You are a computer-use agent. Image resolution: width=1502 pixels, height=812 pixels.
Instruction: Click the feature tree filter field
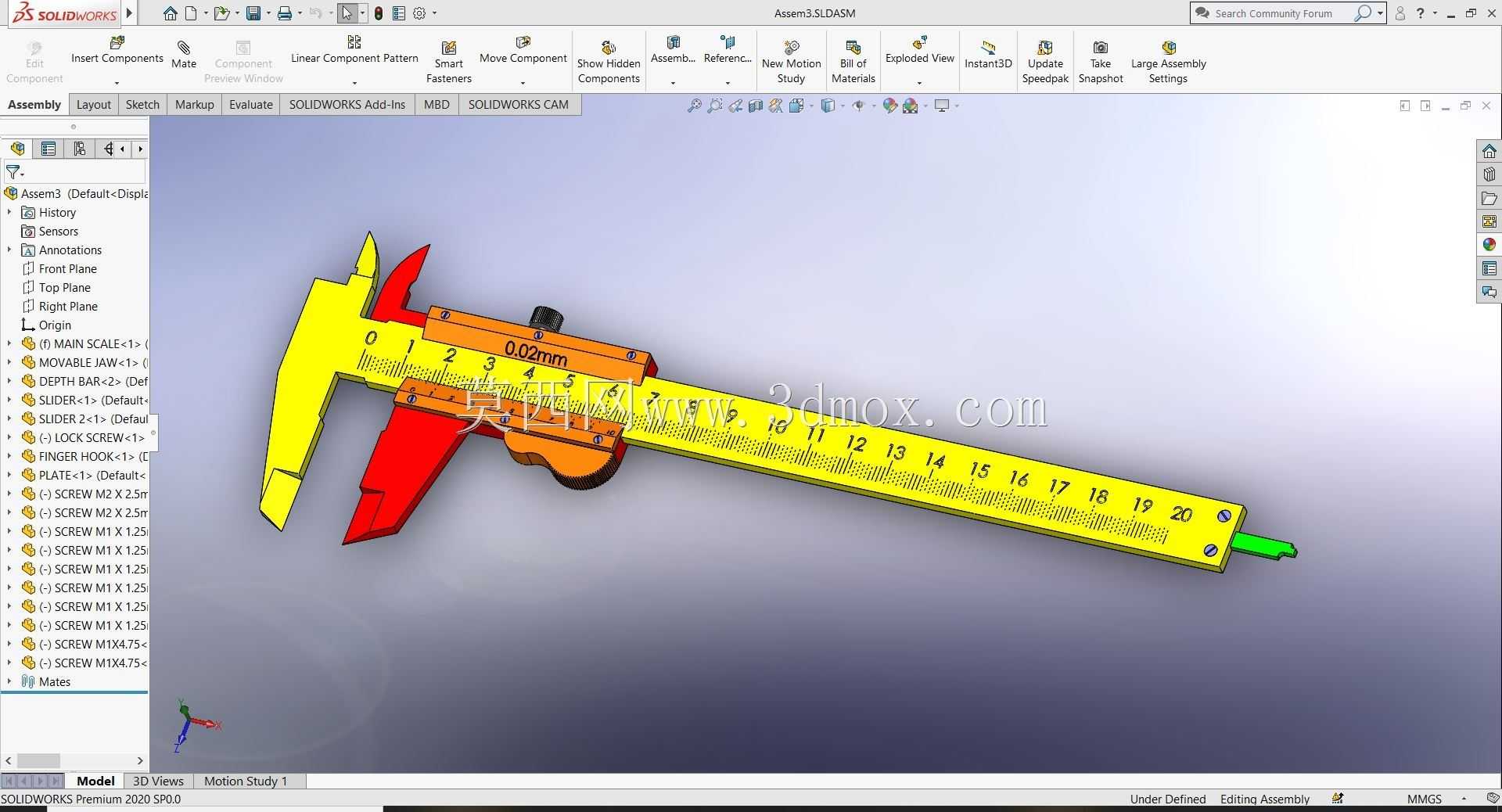75,172
